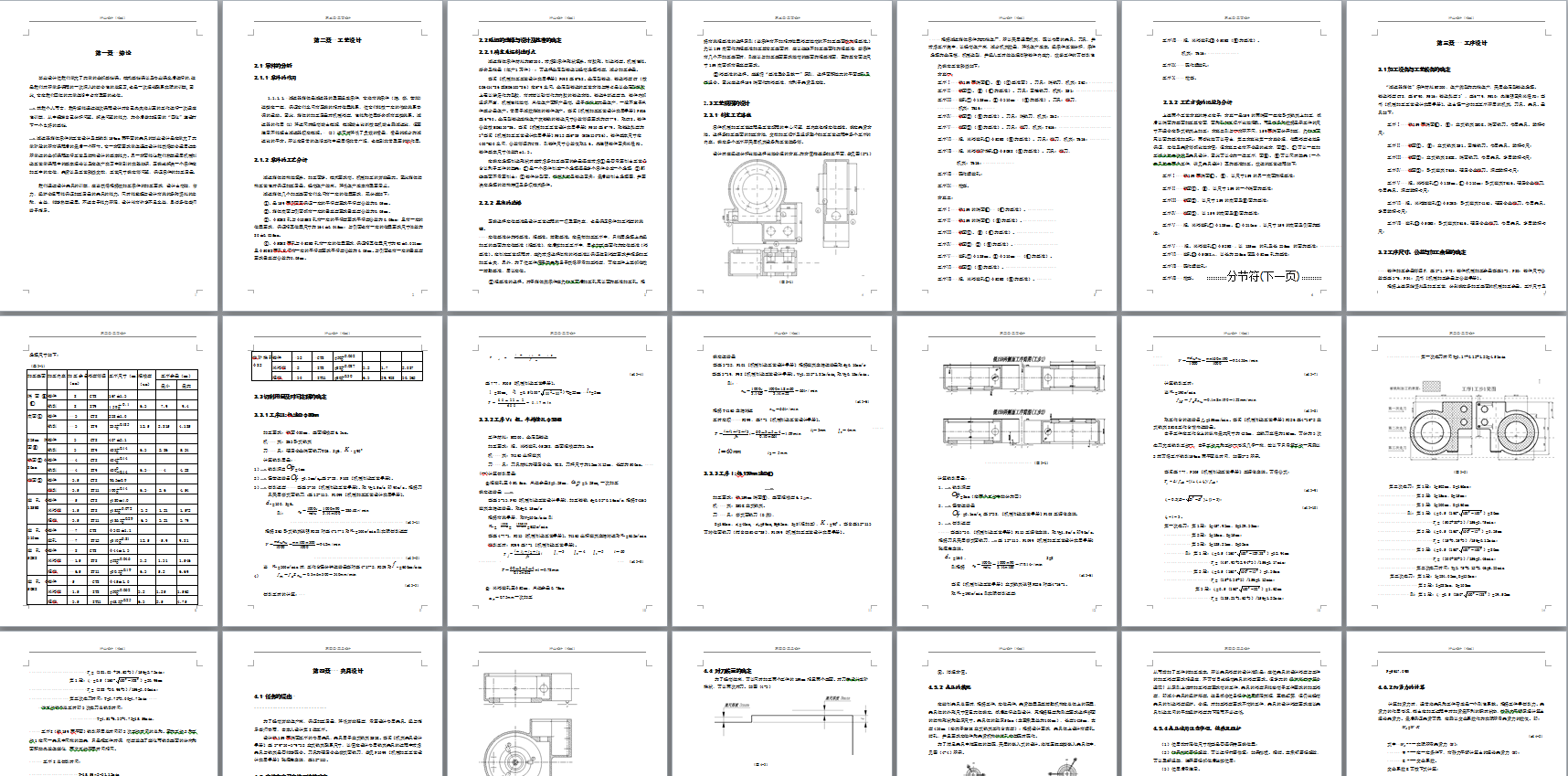
Task: Place cursor in the 2.1.2 heading
Action: tap(280, 159)
